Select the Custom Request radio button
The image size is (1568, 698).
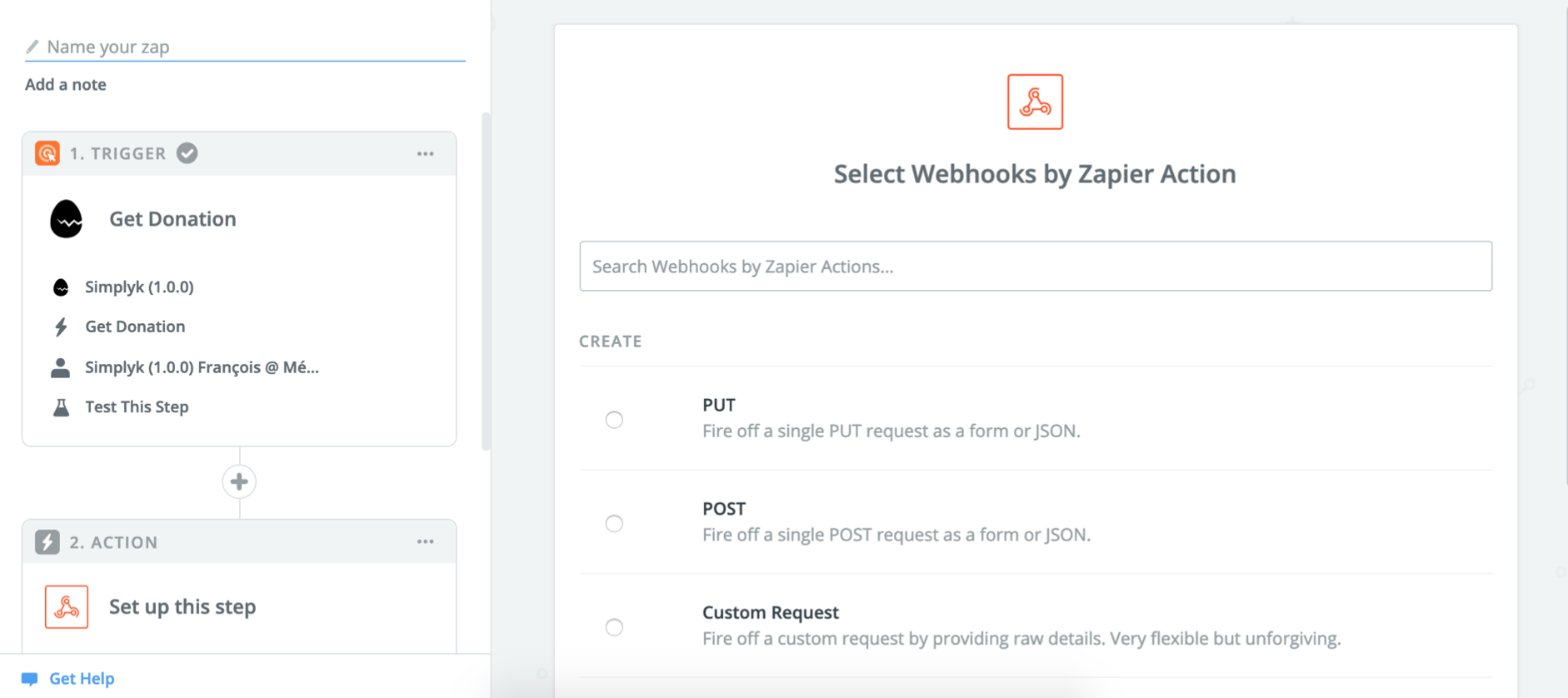614,627
